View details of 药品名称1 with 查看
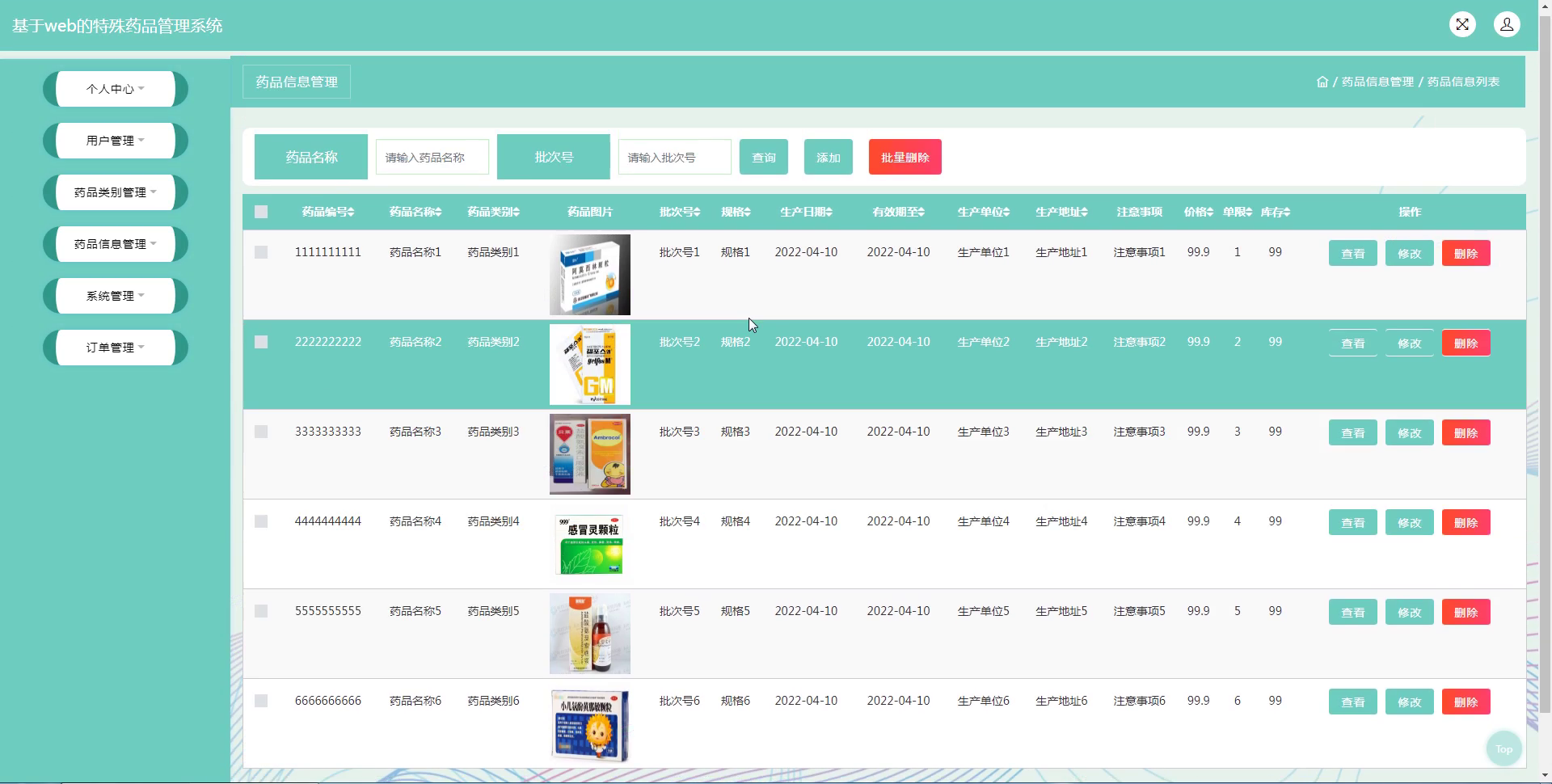 1353,253
